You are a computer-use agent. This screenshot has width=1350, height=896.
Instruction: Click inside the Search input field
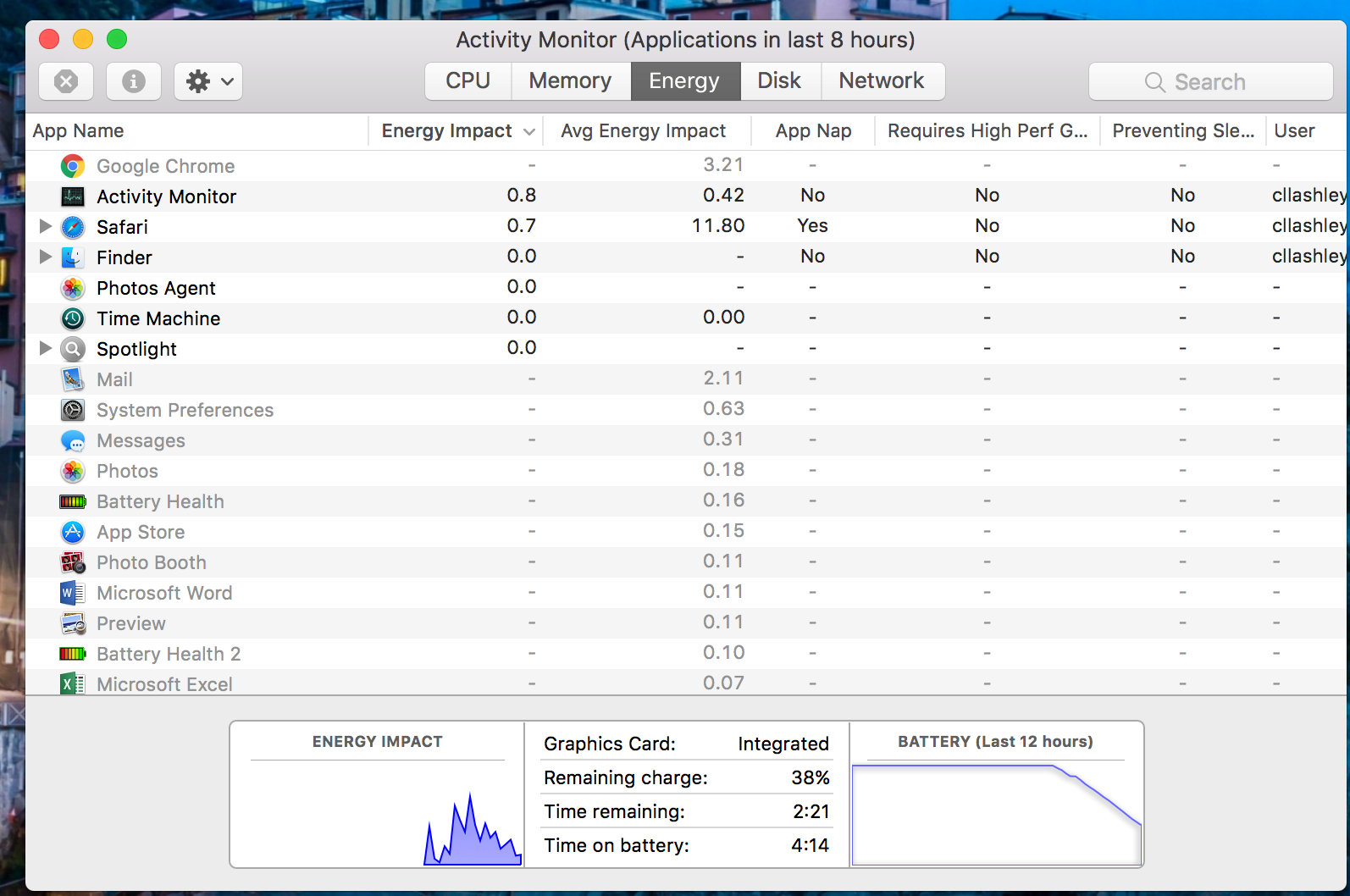1211,82
